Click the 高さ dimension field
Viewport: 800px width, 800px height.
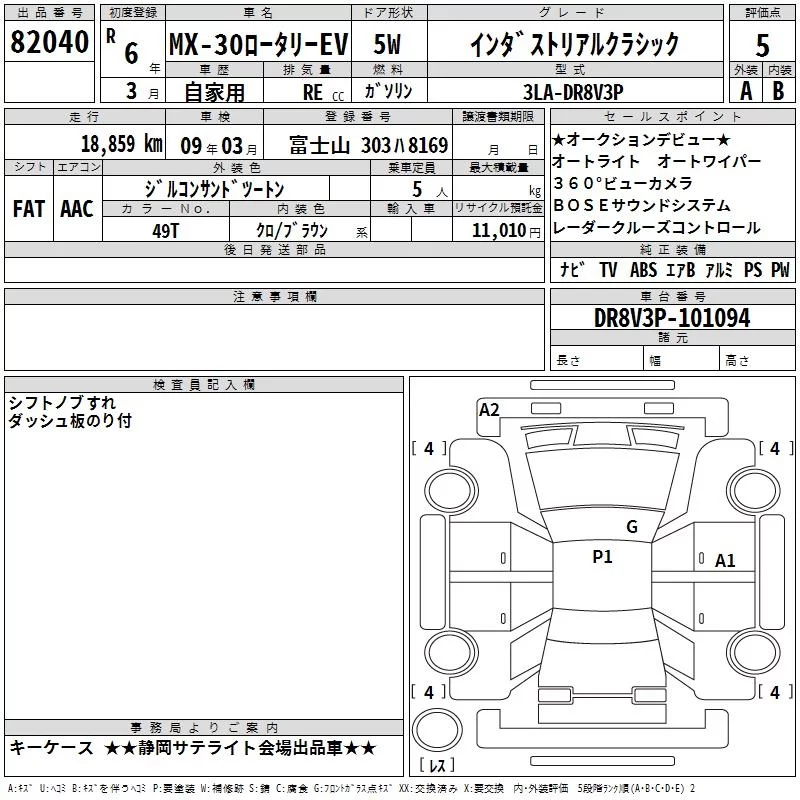757,360
